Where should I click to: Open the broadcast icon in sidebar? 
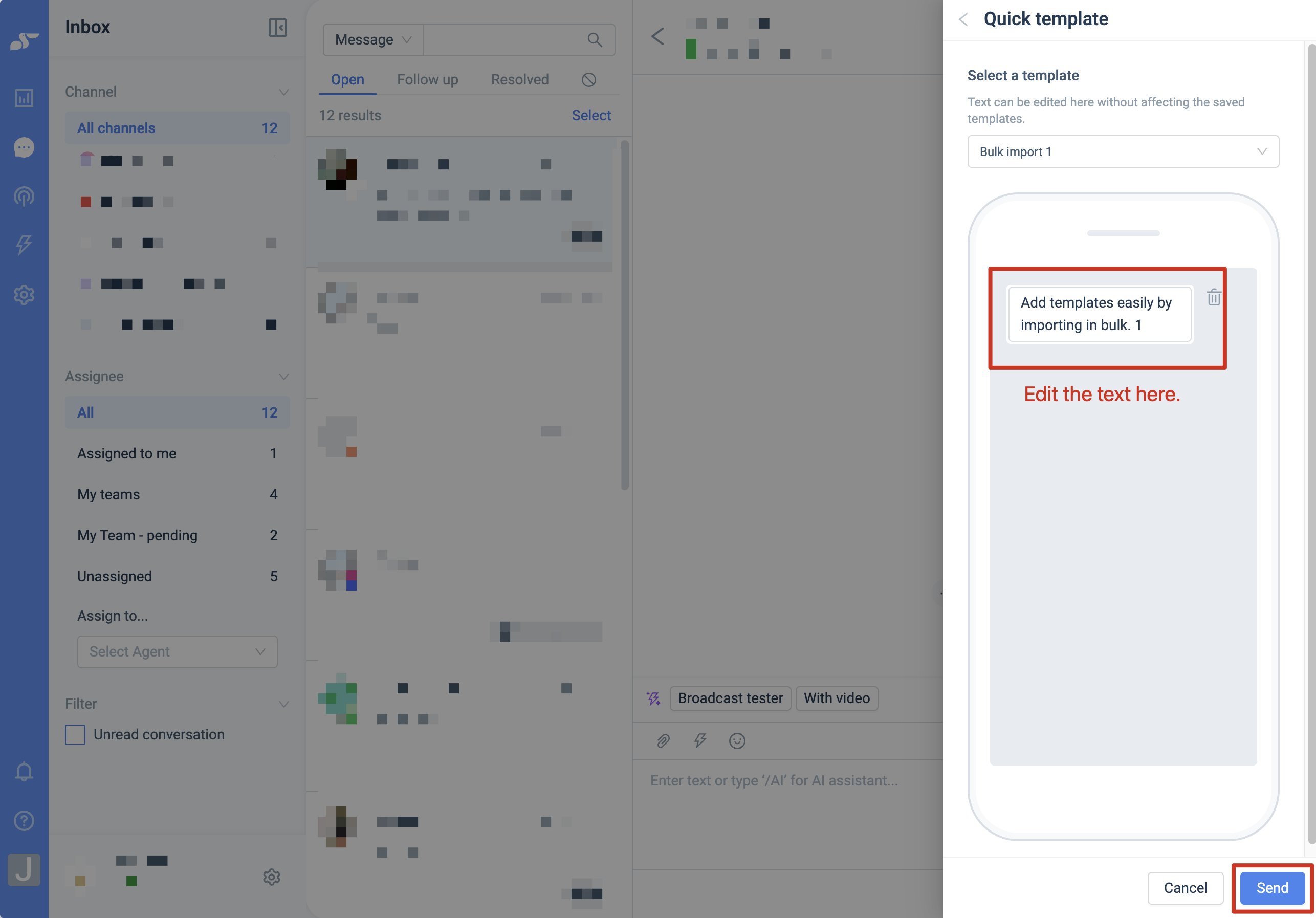click(24, 196)
